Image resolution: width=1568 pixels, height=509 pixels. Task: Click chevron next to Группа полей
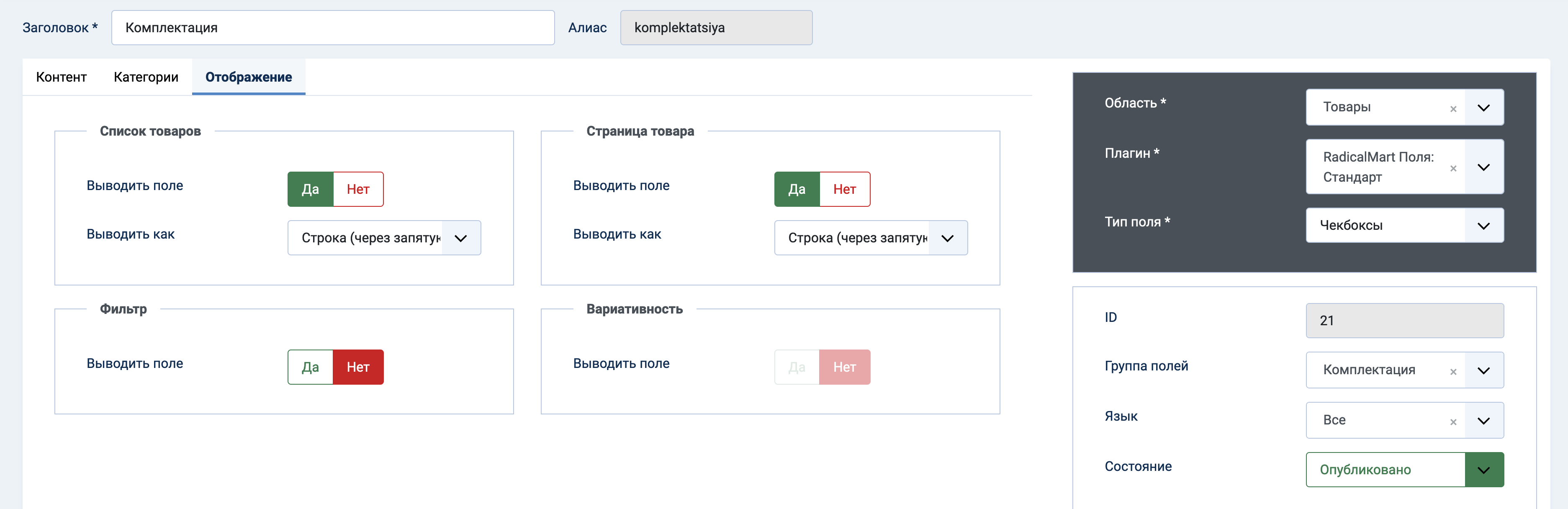pyautogui.click(x=1483, y=371)
